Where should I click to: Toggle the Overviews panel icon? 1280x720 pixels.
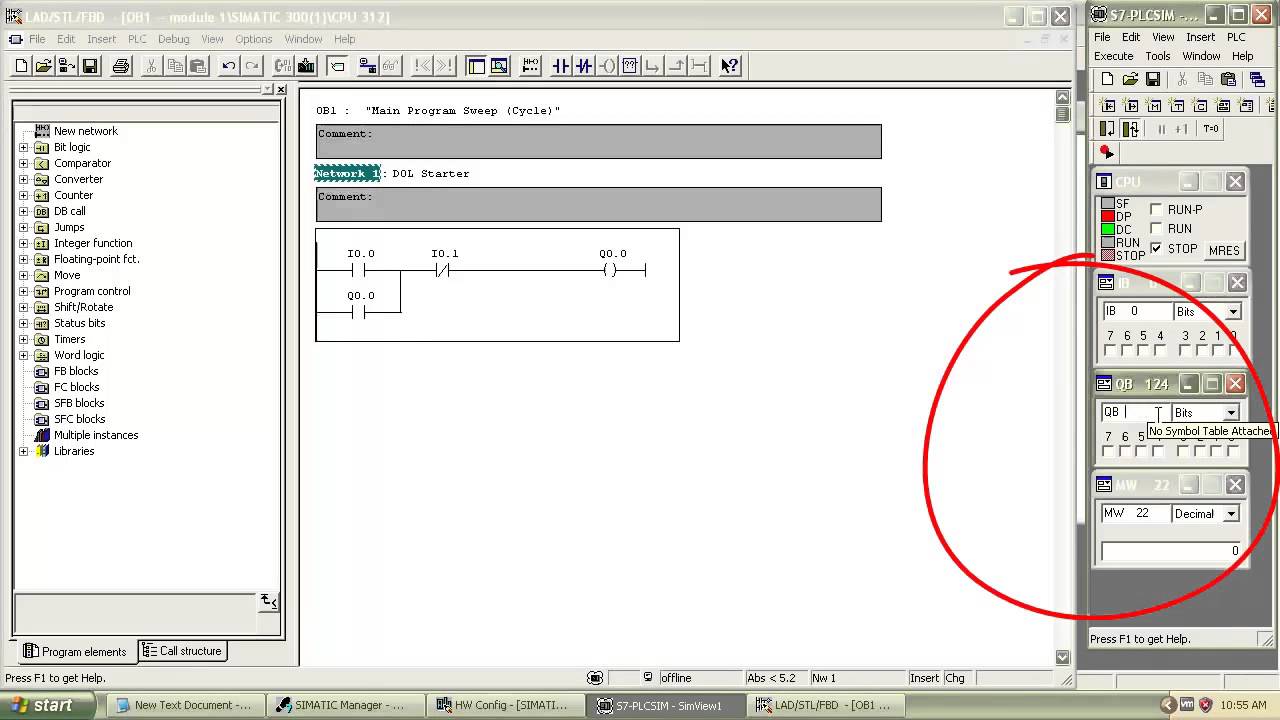476,66
